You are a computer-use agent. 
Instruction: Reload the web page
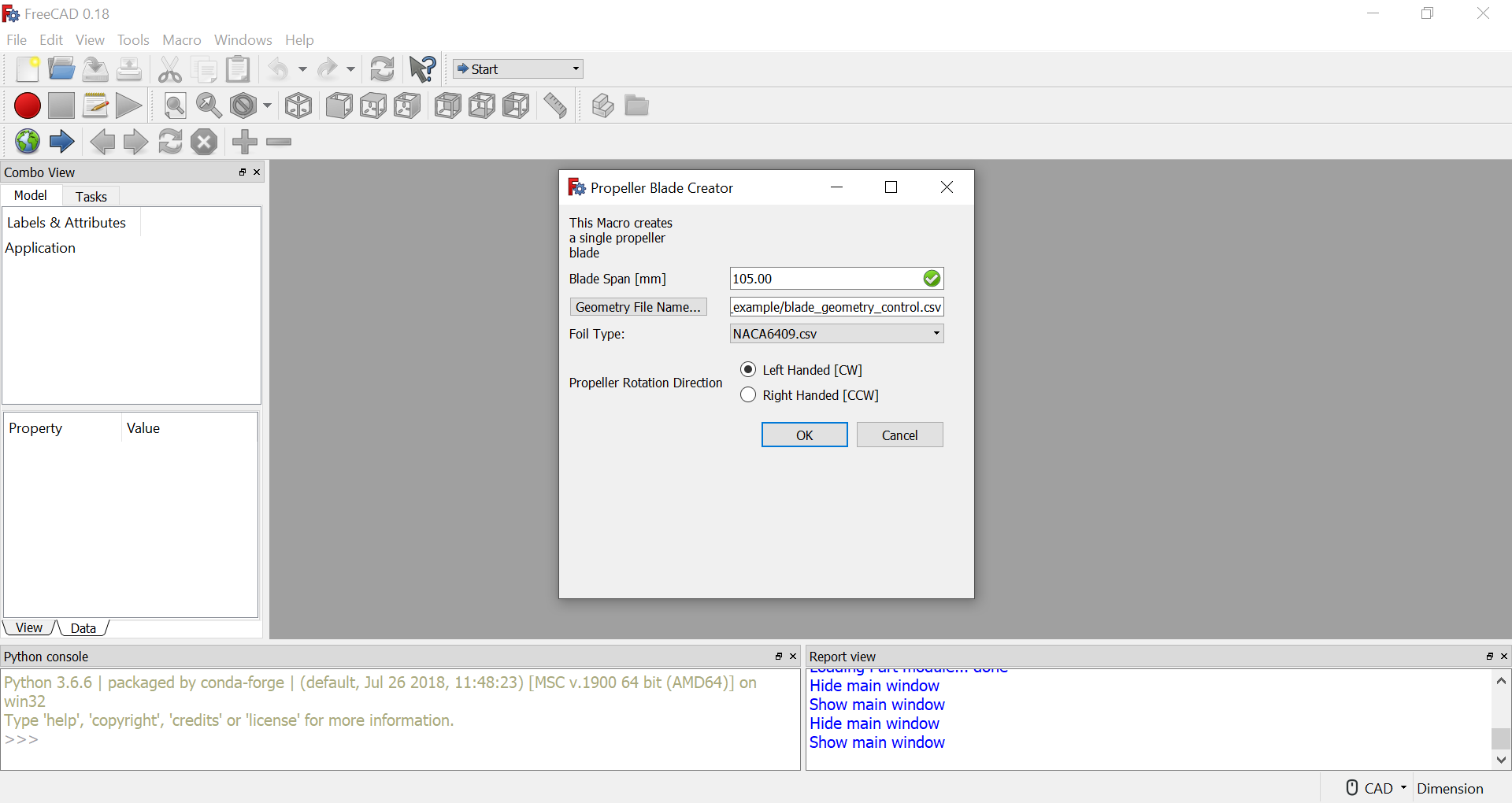170,142
